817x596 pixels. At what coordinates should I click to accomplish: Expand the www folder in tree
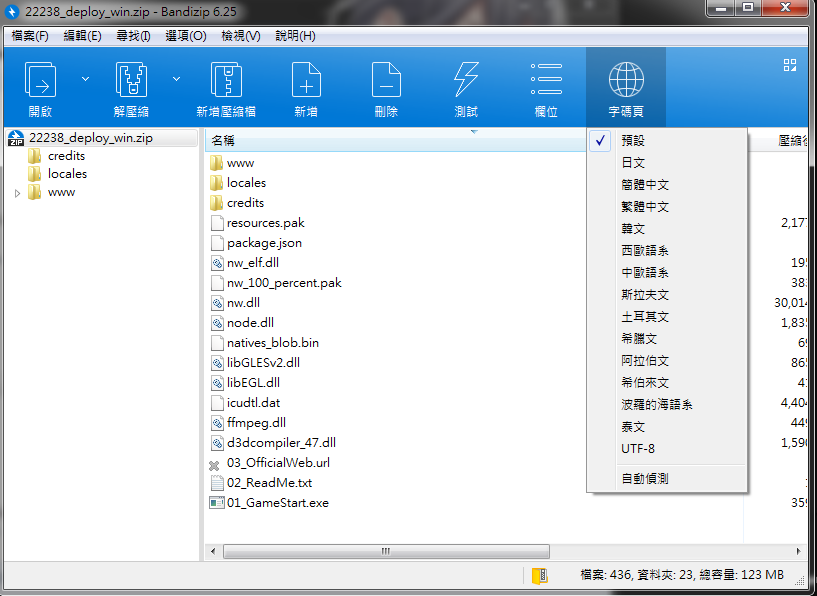[x=17, y=193]
